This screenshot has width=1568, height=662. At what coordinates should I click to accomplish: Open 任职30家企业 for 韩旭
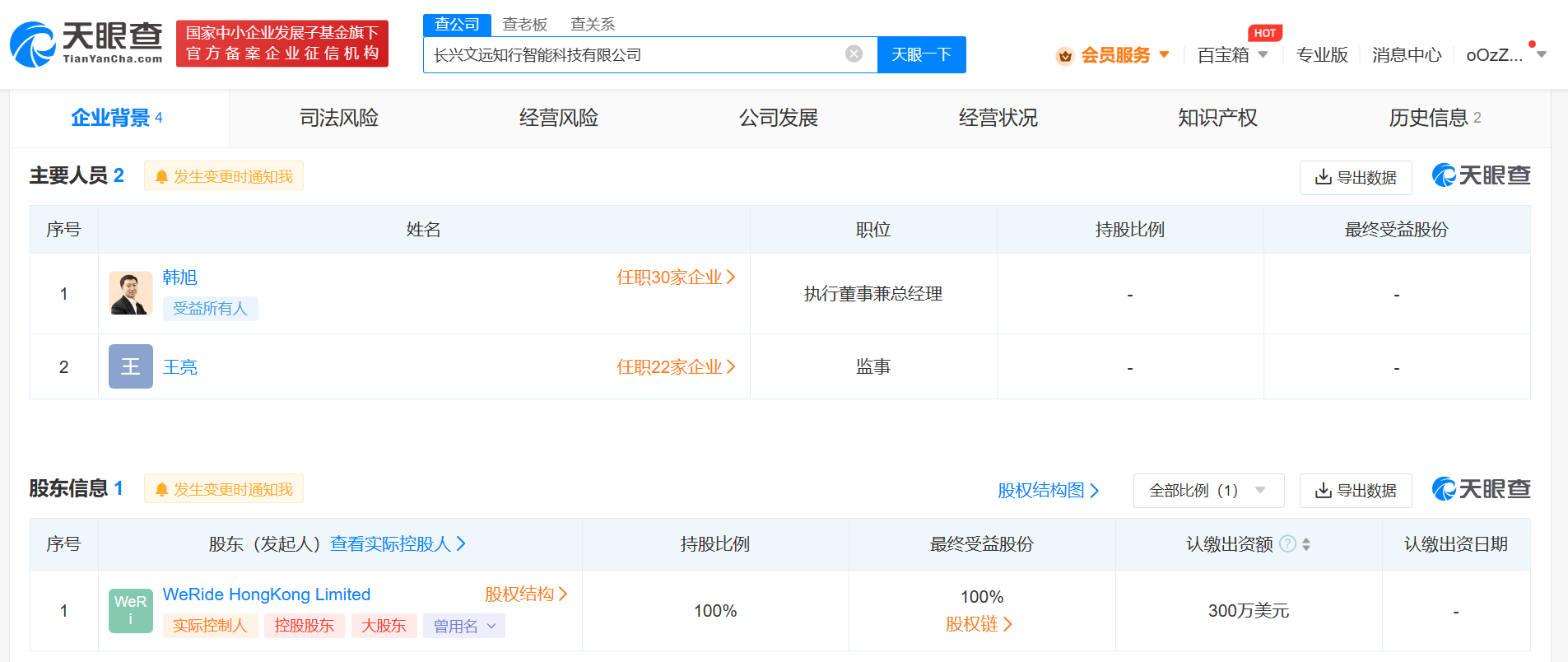click(676, 277)
